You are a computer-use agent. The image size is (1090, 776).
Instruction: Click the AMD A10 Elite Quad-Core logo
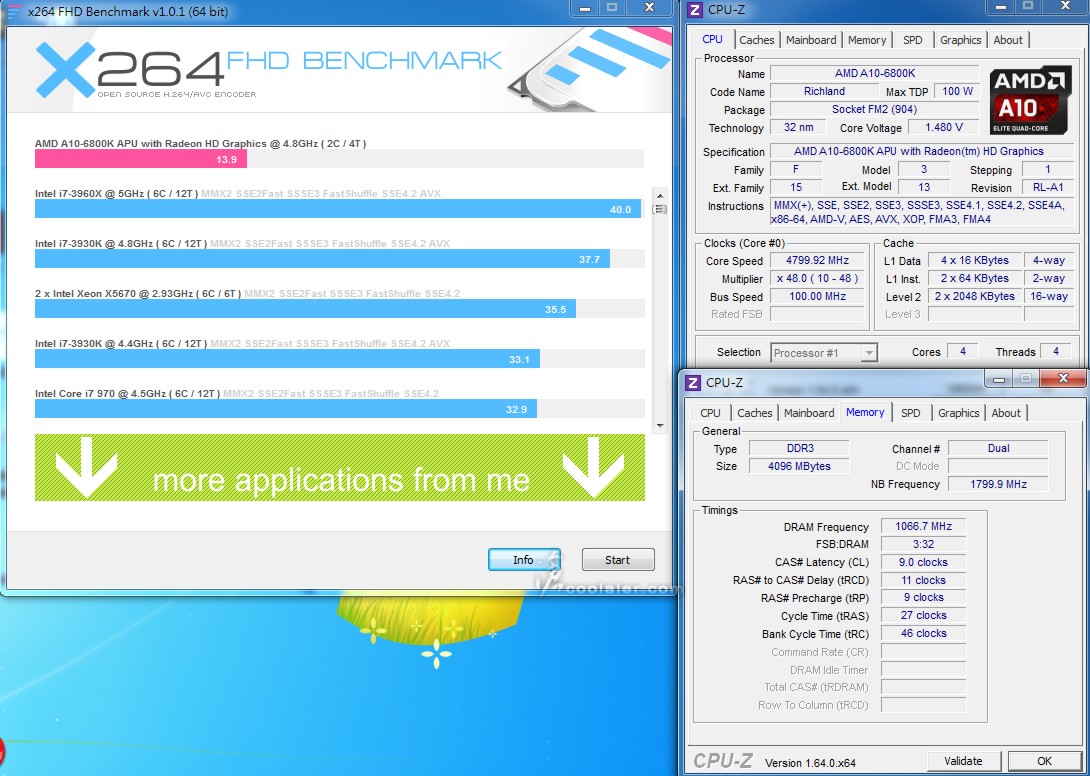[1030, 100]
